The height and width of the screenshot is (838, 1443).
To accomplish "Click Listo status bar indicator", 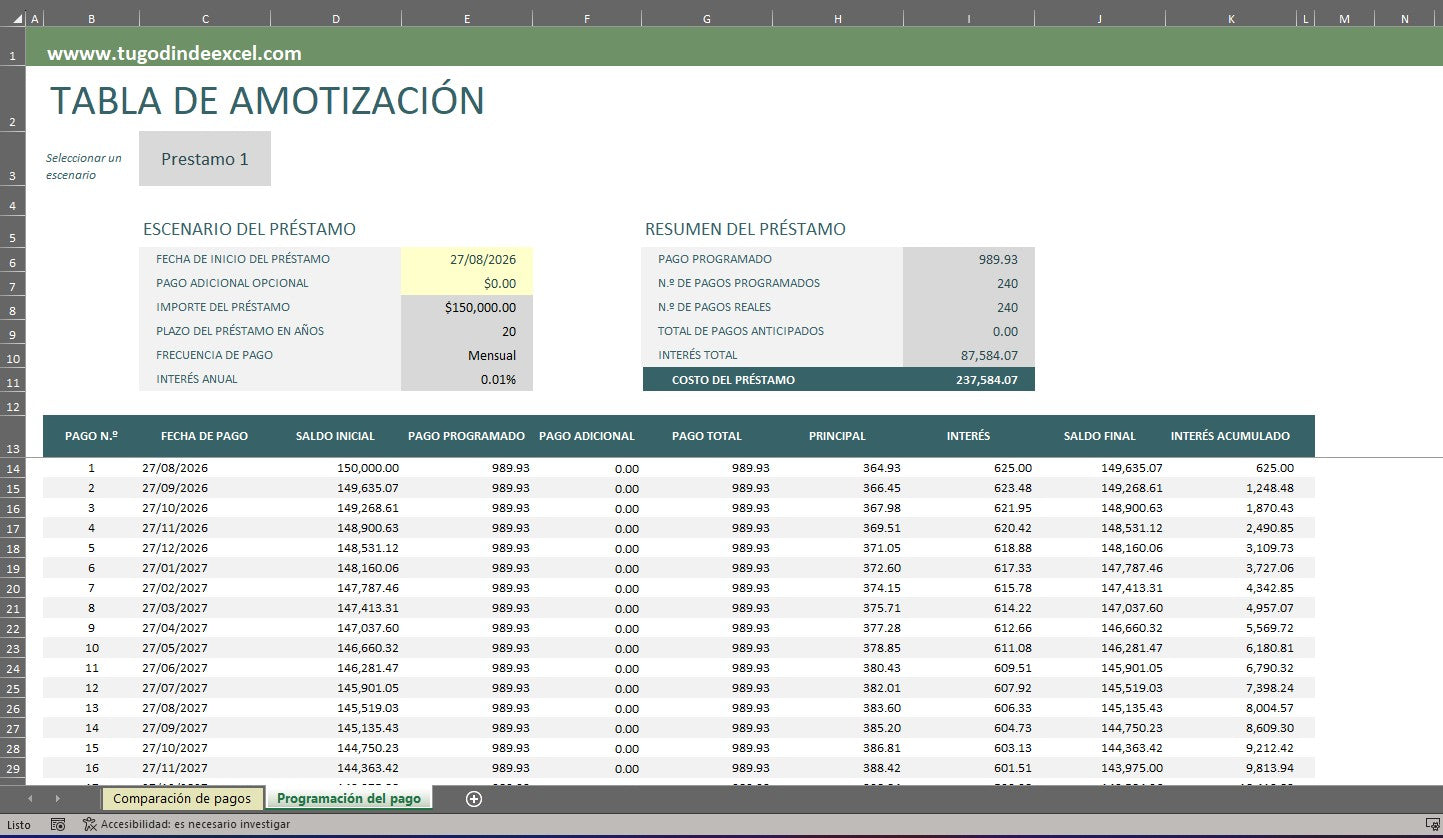I will [x=18, y=825].
